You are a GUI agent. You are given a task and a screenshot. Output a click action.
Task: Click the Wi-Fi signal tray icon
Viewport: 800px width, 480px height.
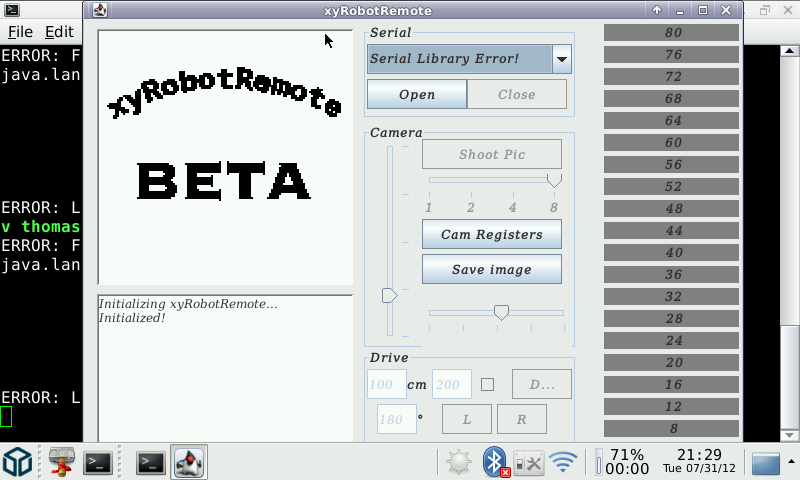click(x=563, y=462)
